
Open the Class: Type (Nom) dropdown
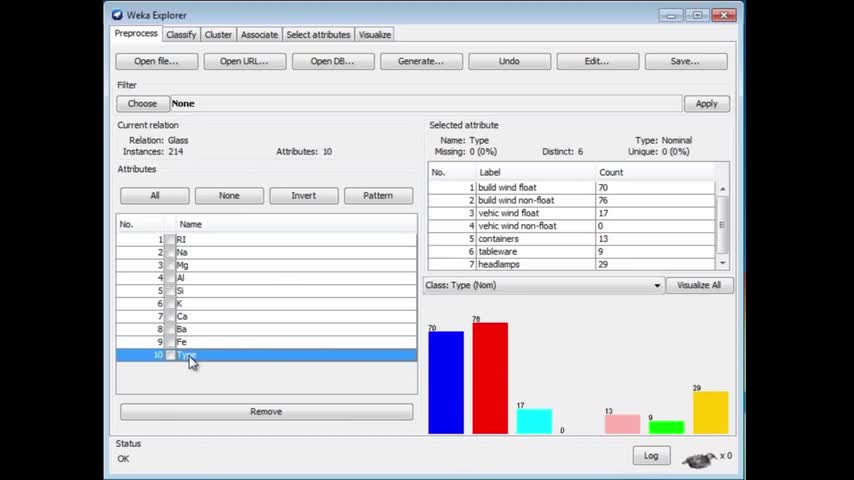point(544,285)
